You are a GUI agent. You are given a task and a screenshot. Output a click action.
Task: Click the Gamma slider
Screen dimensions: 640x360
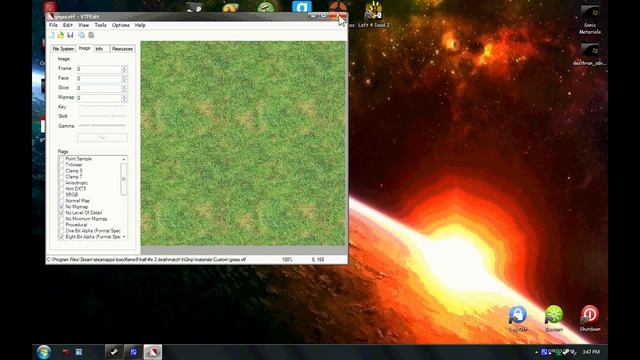click(x=102, y=126)
